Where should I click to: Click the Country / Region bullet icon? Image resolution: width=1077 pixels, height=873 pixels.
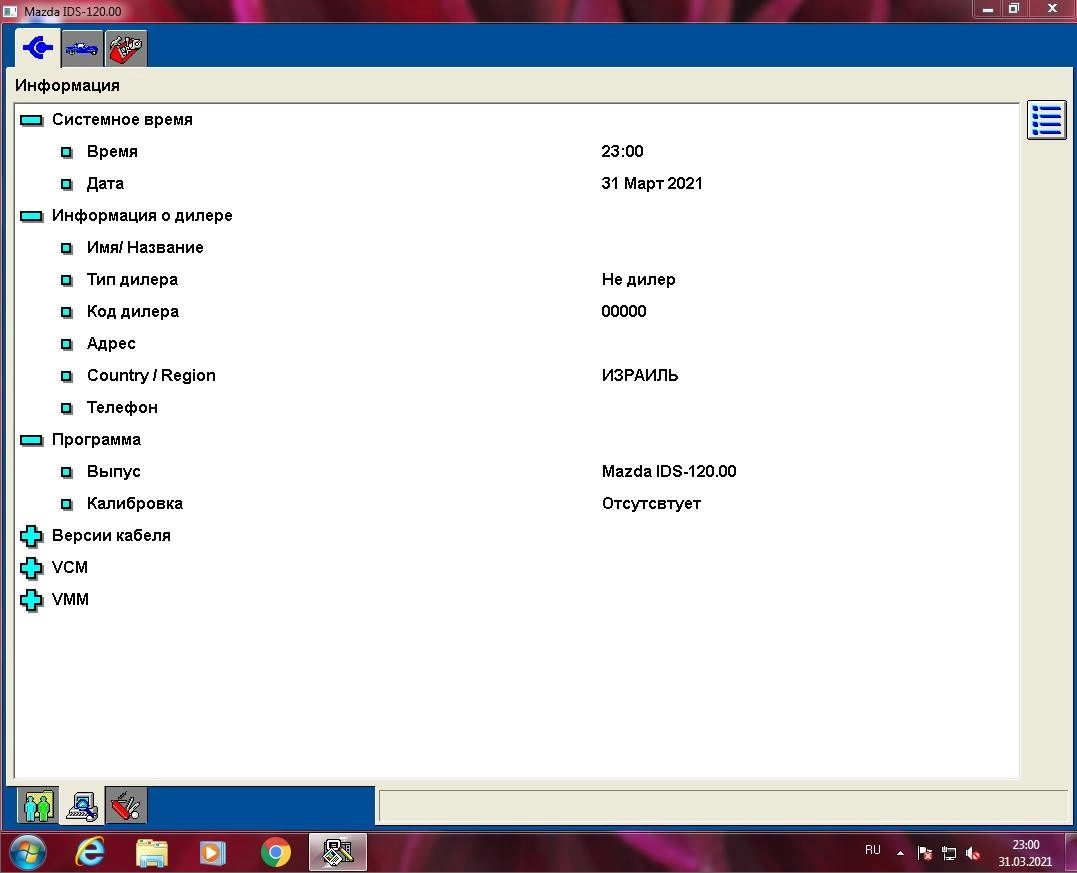click(x=67, y=376)
